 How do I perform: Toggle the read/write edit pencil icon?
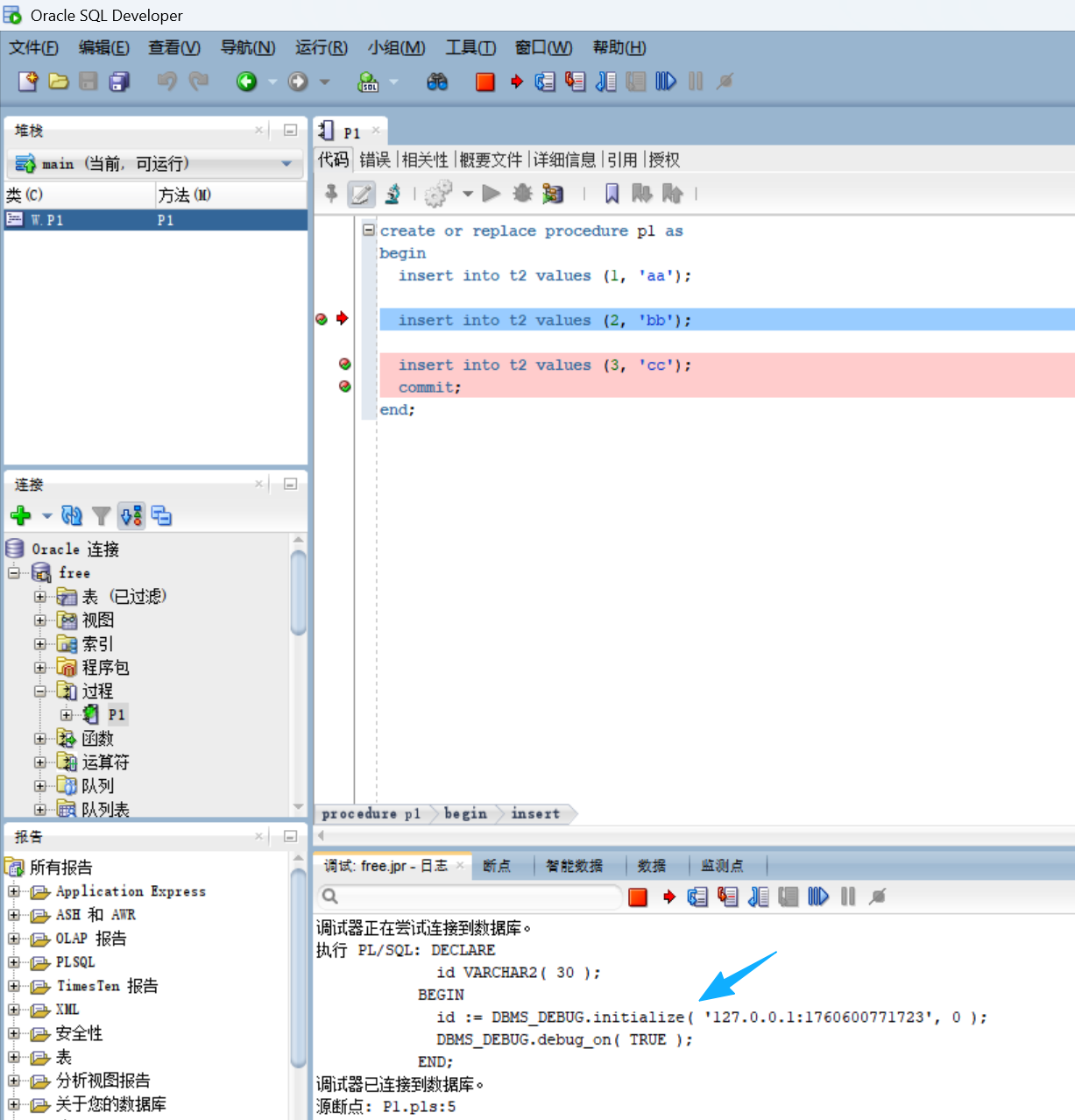pos(361,194)
